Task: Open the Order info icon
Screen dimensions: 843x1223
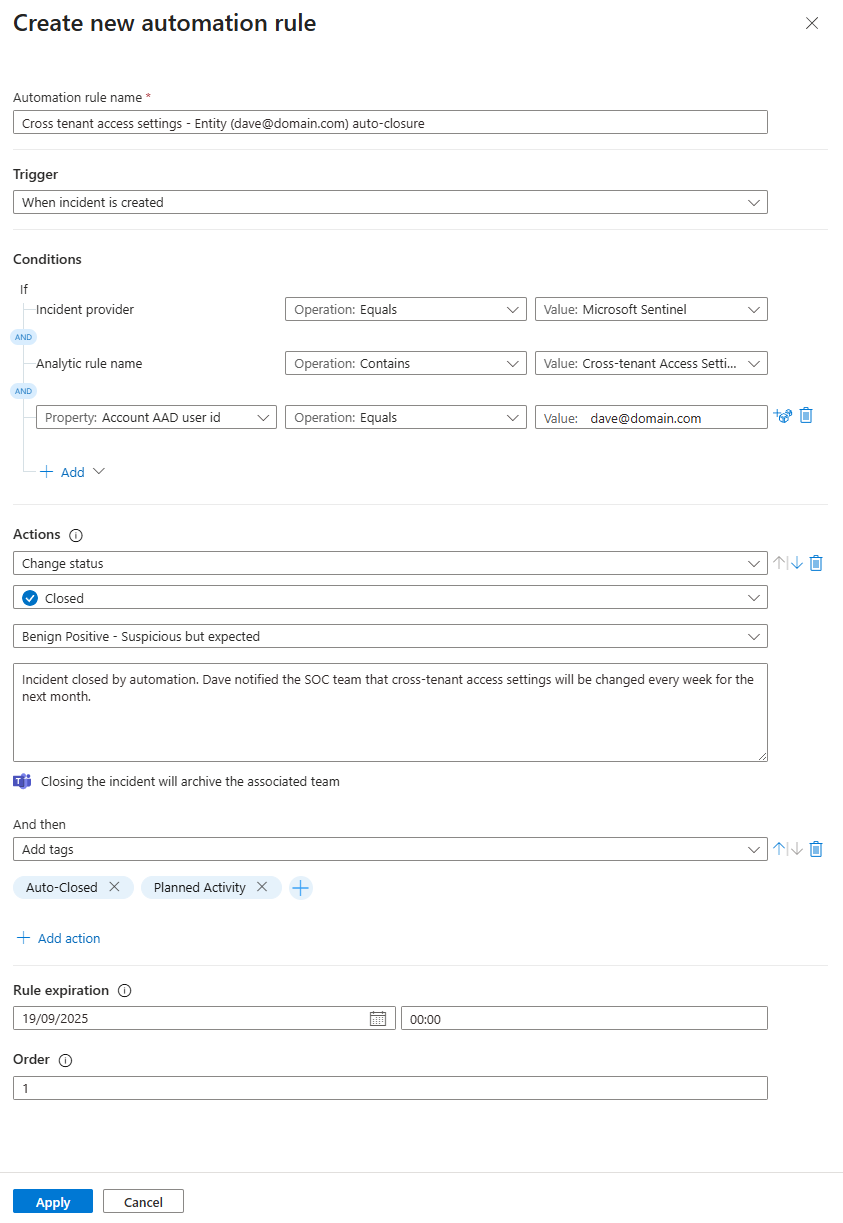Action: point(66,1061)
